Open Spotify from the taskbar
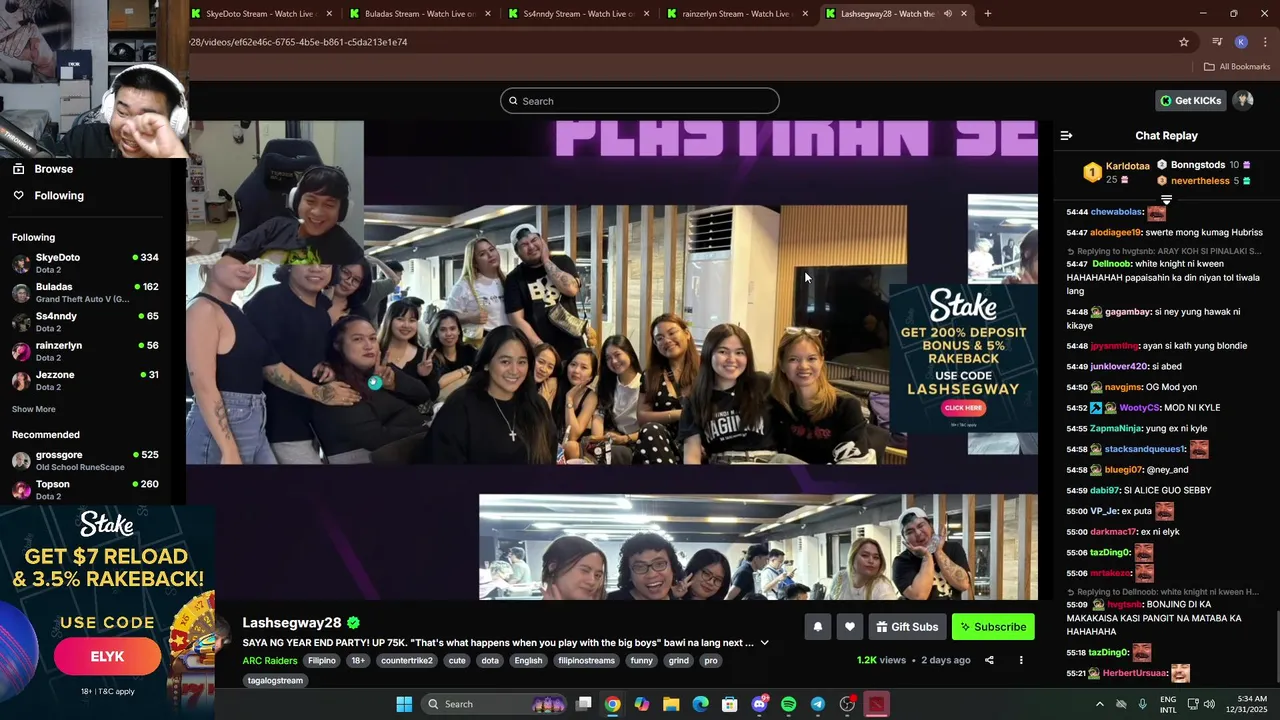The width and height of the screenshot is (1280, 720). (788, 704)
